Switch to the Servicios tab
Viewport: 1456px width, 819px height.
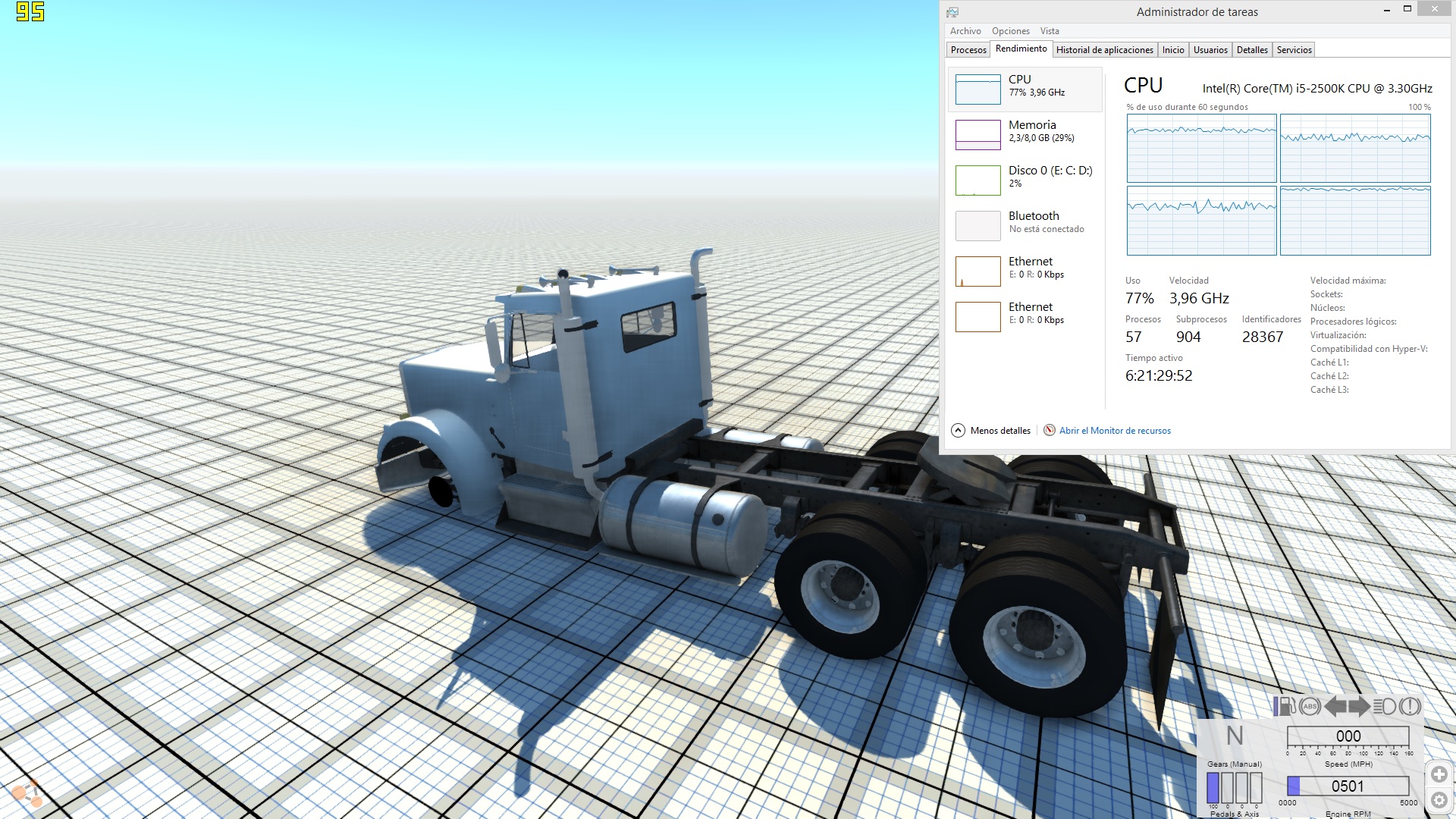click(x=1294, y=50)
